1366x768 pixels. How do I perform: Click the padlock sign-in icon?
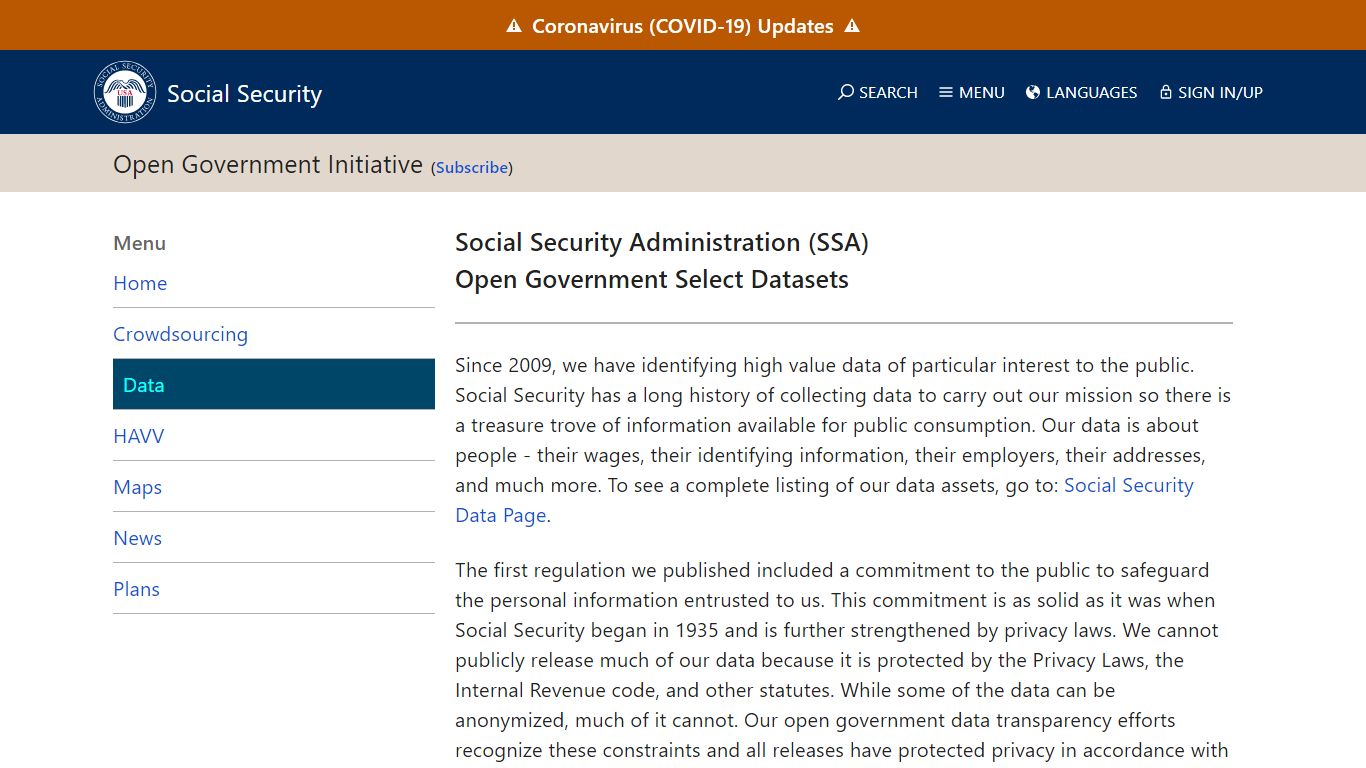(x=1165, y=92)
